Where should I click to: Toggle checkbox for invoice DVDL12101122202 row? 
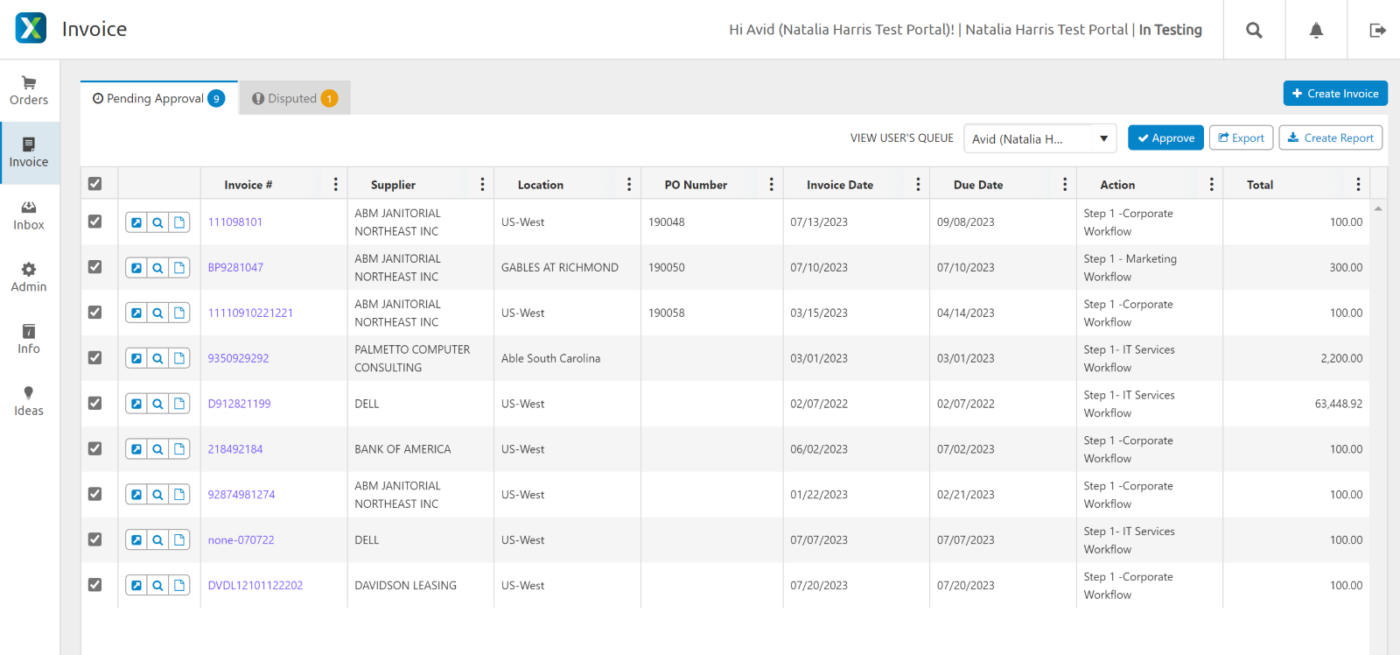[x=95, y=584]
